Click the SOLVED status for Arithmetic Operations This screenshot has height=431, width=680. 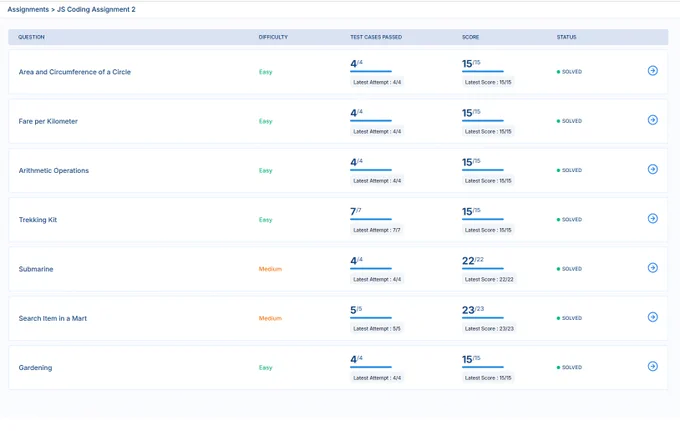[569, 170]
